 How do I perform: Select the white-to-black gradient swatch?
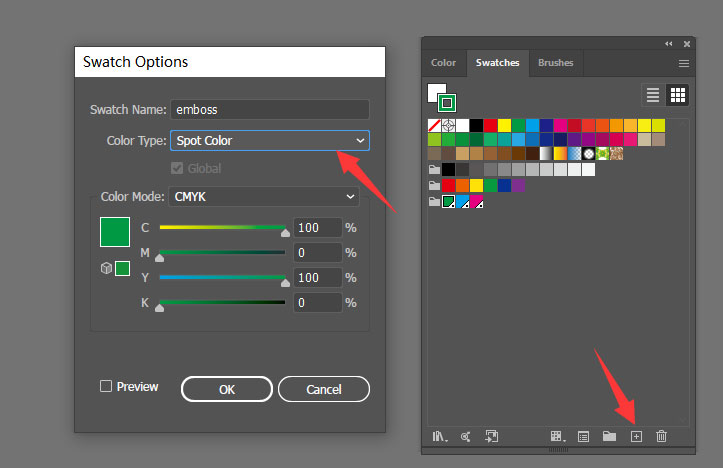546,154
